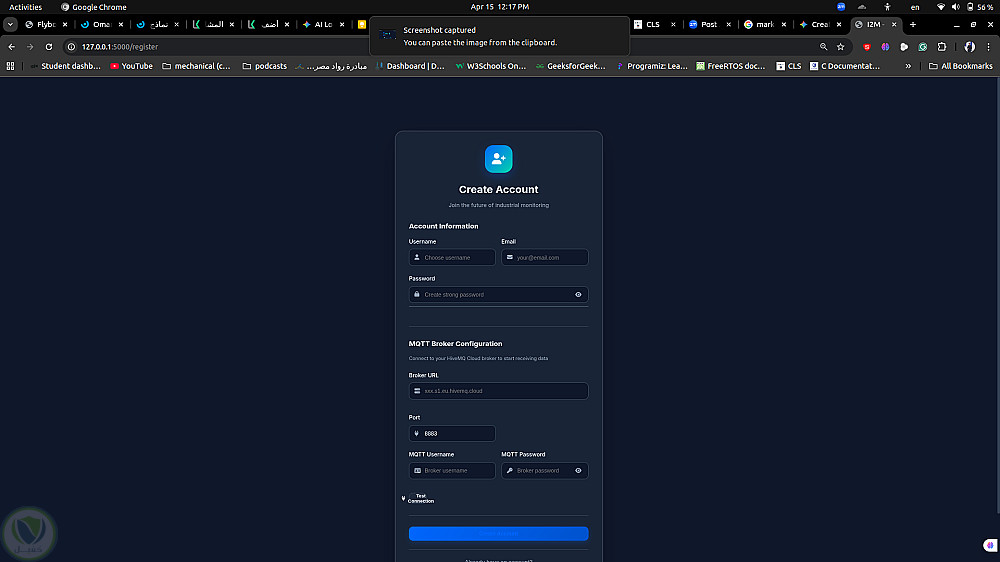The height and width of the screenshot is (562, 1000).
Task: Open the Extensions puzzle icon
Action: tap(941, 47)
